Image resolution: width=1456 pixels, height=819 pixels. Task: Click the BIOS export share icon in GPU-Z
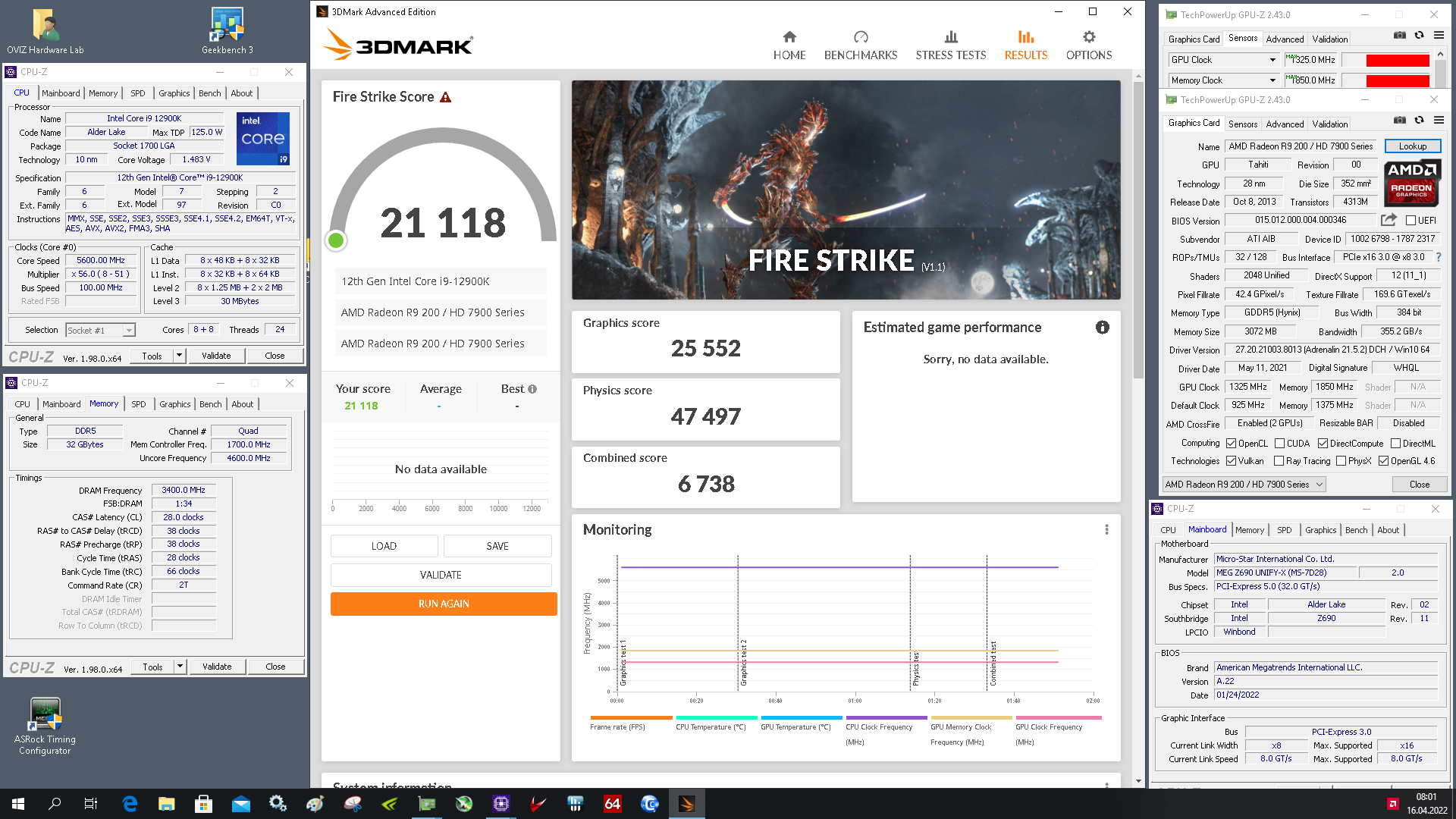(1389, 220)
